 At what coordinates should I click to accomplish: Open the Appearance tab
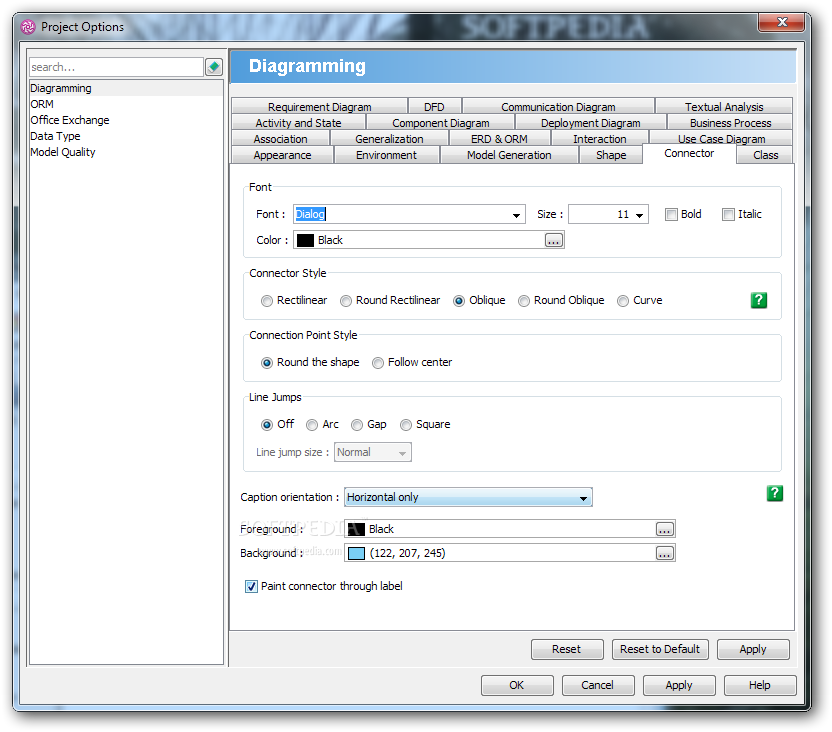click(282, 155)
